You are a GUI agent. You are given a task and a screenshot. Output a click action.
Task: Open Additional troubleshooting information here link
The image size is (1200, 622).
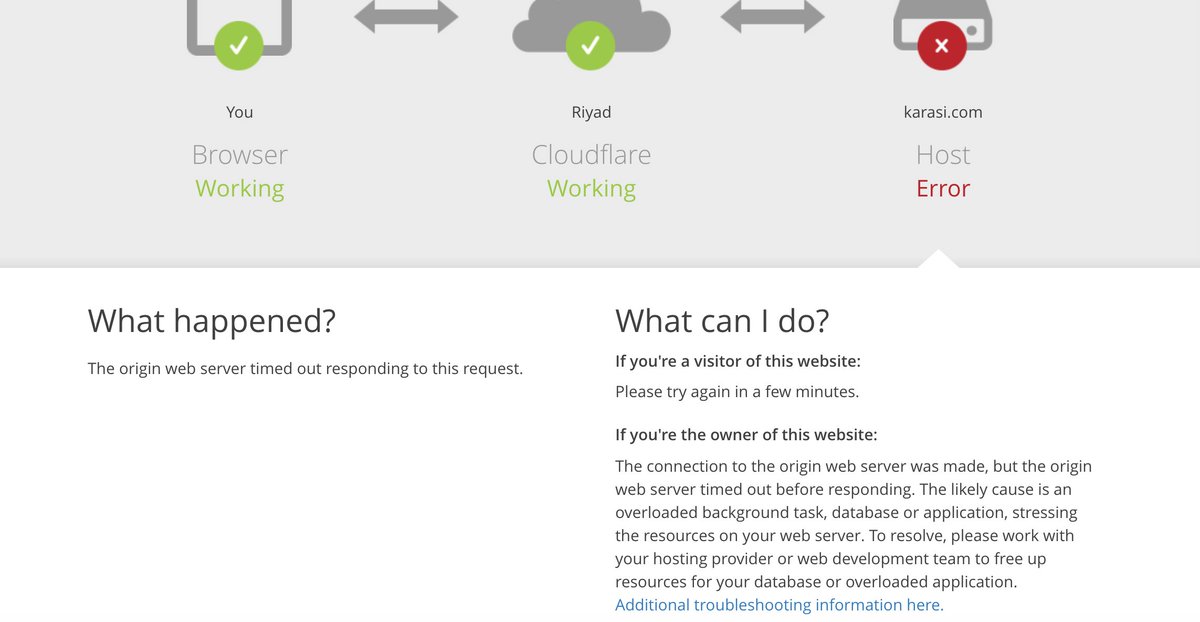[x=779, y=605]
